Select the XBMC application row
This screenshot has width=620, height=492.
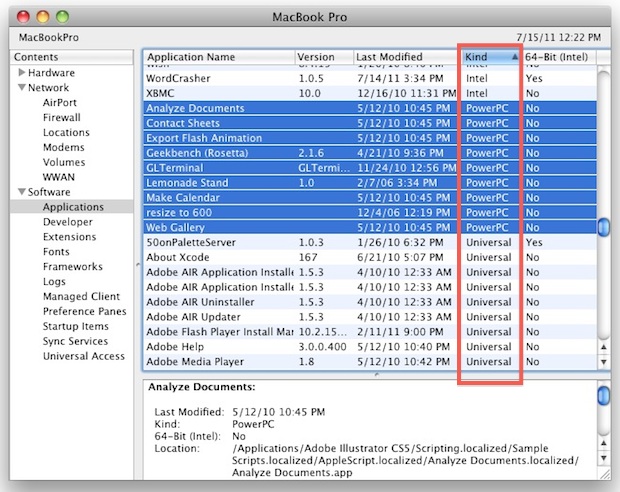point(370,93)
